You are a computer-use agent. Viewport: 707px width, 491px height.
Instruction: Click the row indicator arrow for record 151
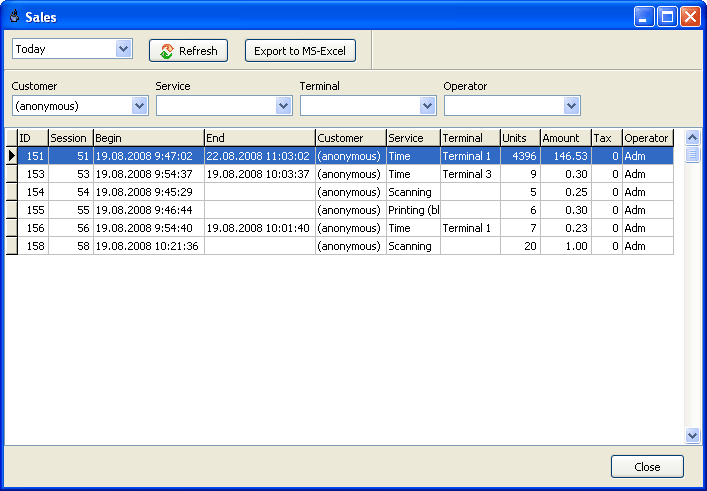(x=12, y=156)
